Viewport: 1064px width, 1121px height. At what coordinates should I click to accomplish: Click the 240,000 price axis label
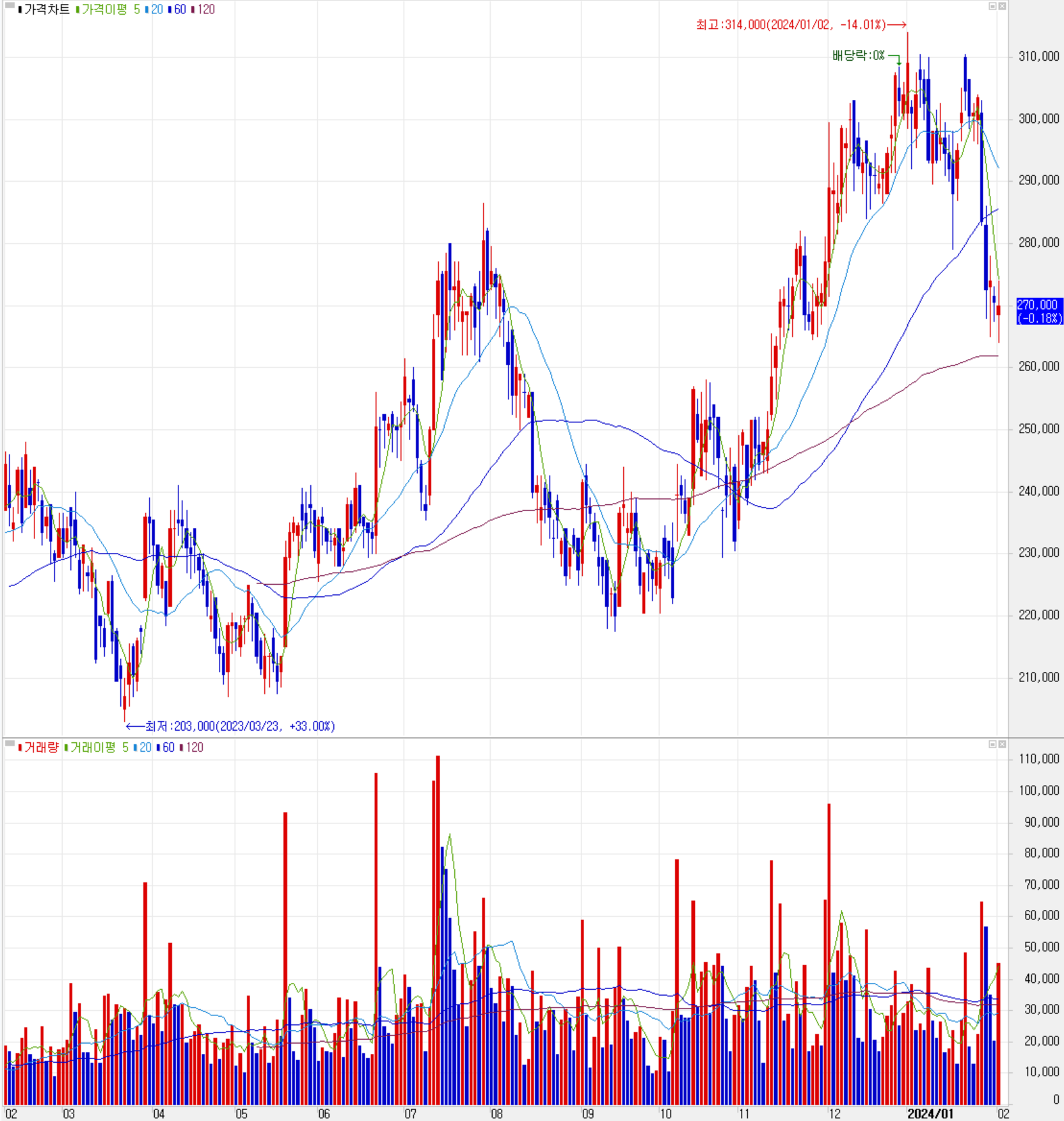(x=1039, y=491)
